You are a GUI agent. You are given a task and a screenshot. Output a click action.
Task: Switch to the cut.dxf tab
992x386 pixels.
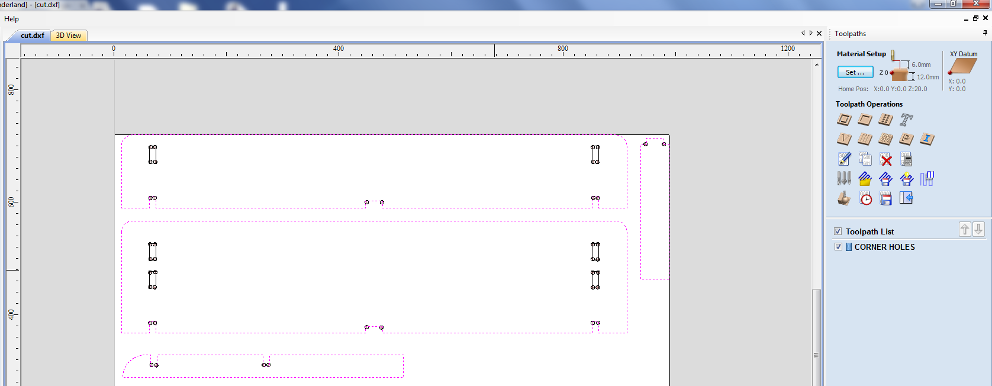pos(32,35)
